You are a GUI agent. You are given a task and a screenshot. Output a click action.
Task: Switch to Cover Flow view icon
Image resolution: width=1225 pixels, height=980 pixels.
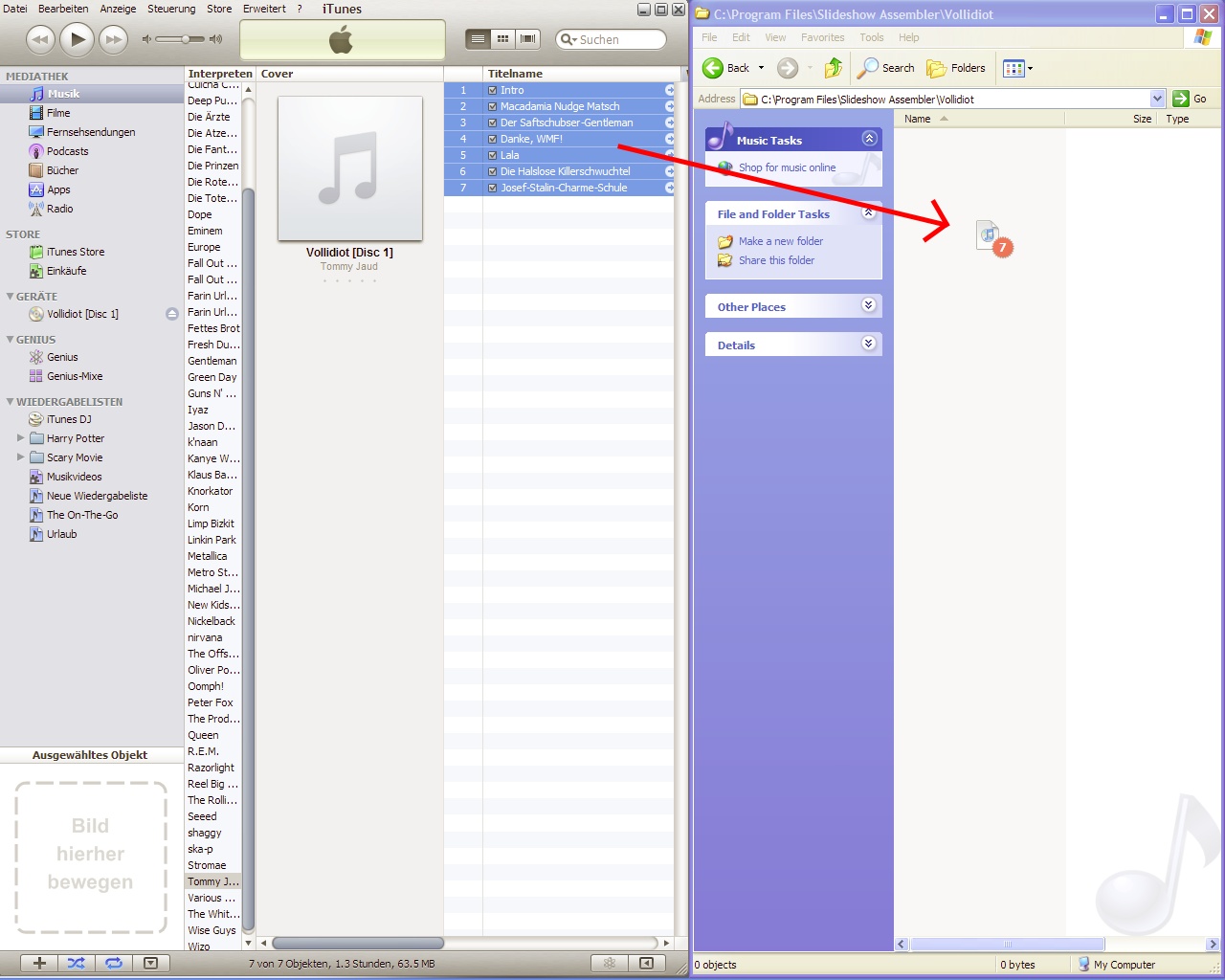527,39
